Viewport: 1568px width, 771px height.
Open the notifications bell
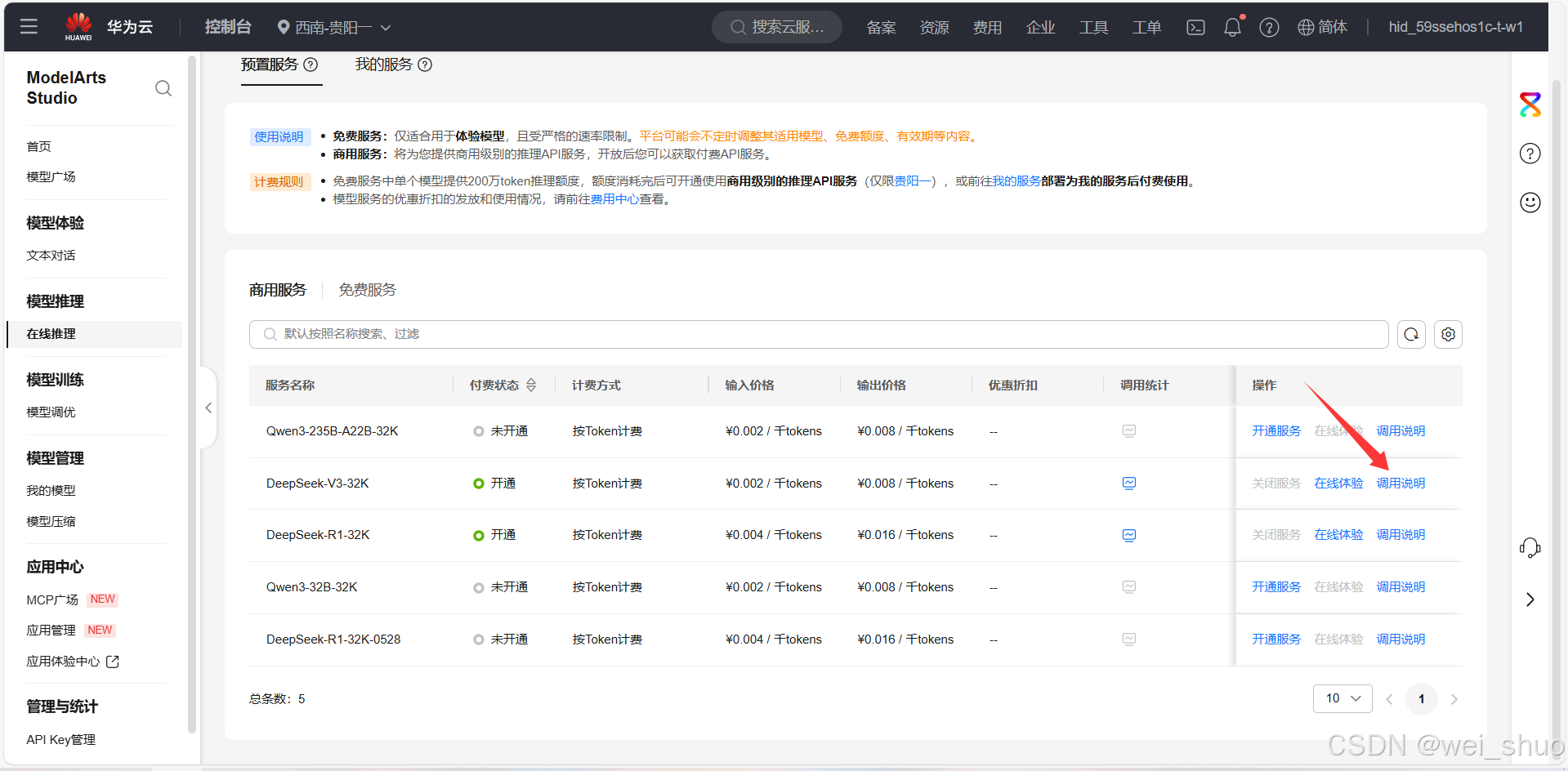click(x=1232, y=27)
